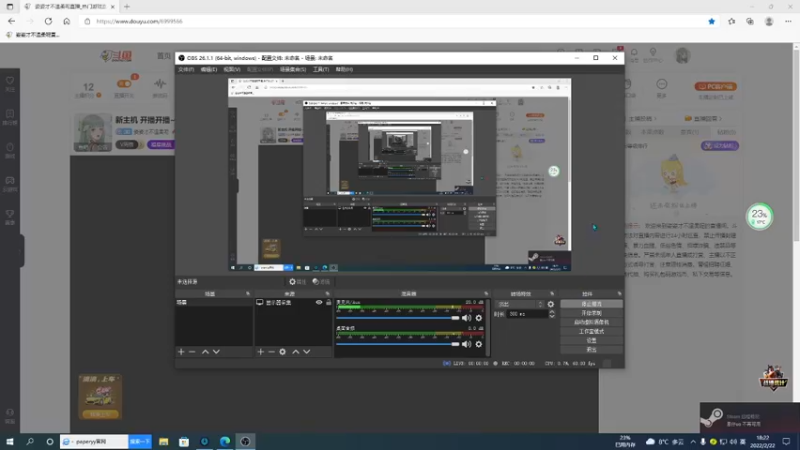Open source properties gear in sources toolbar
Image resolution: width=800 pixels, height=450 pixels.
click(x=283, y=352)
